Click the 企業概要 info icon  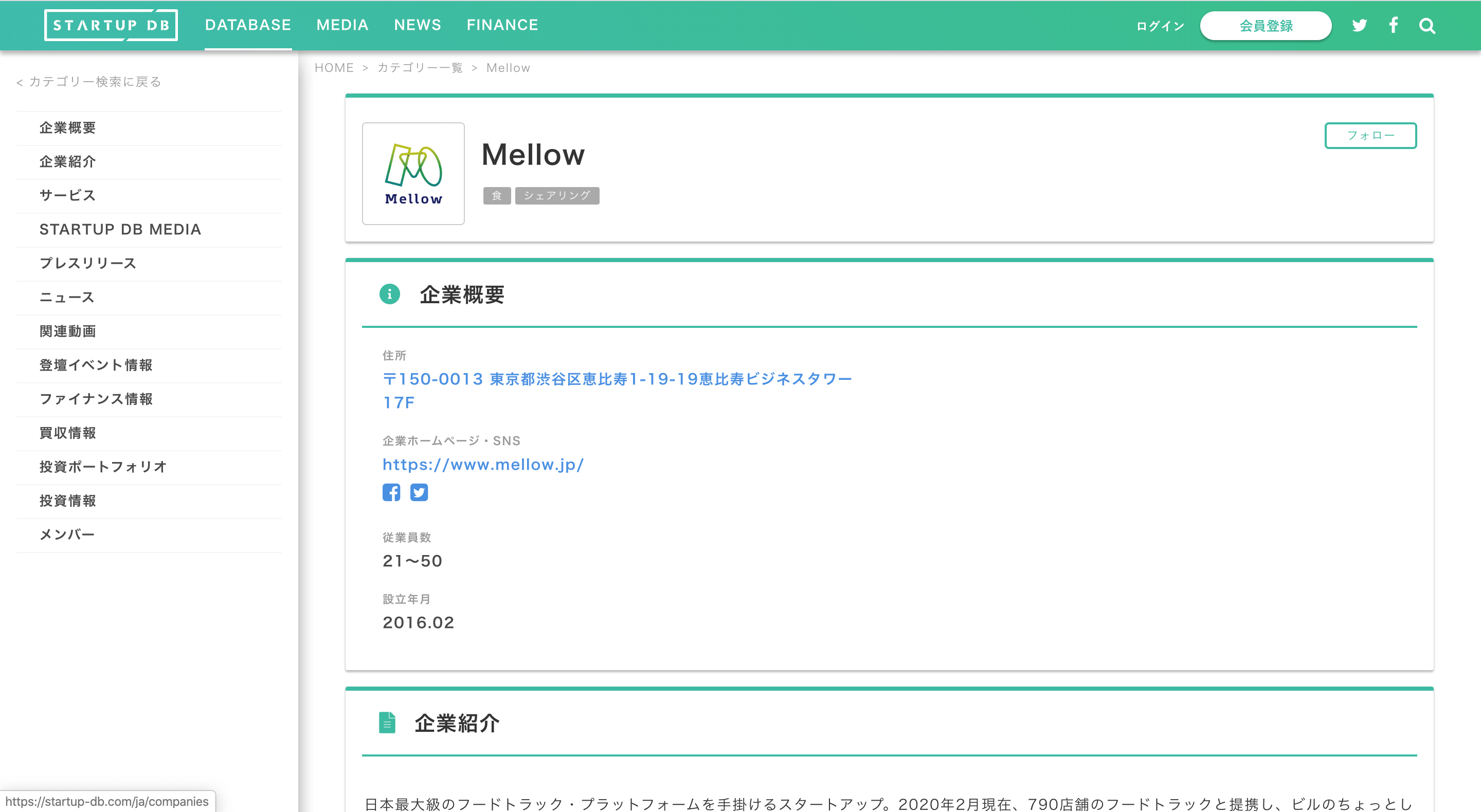(x=390, y=294)
